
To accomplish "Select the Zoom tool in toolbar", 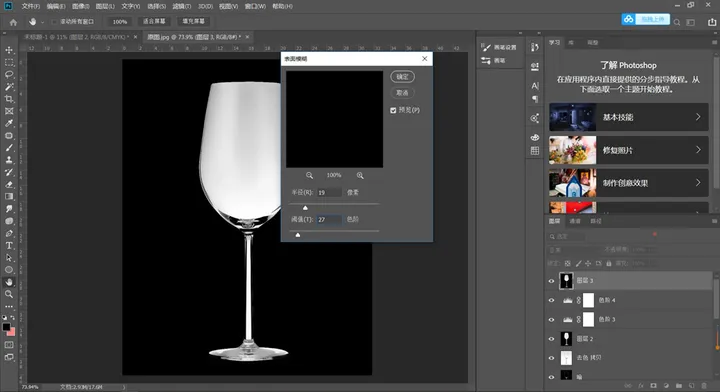I will click(x=9, y=294).
